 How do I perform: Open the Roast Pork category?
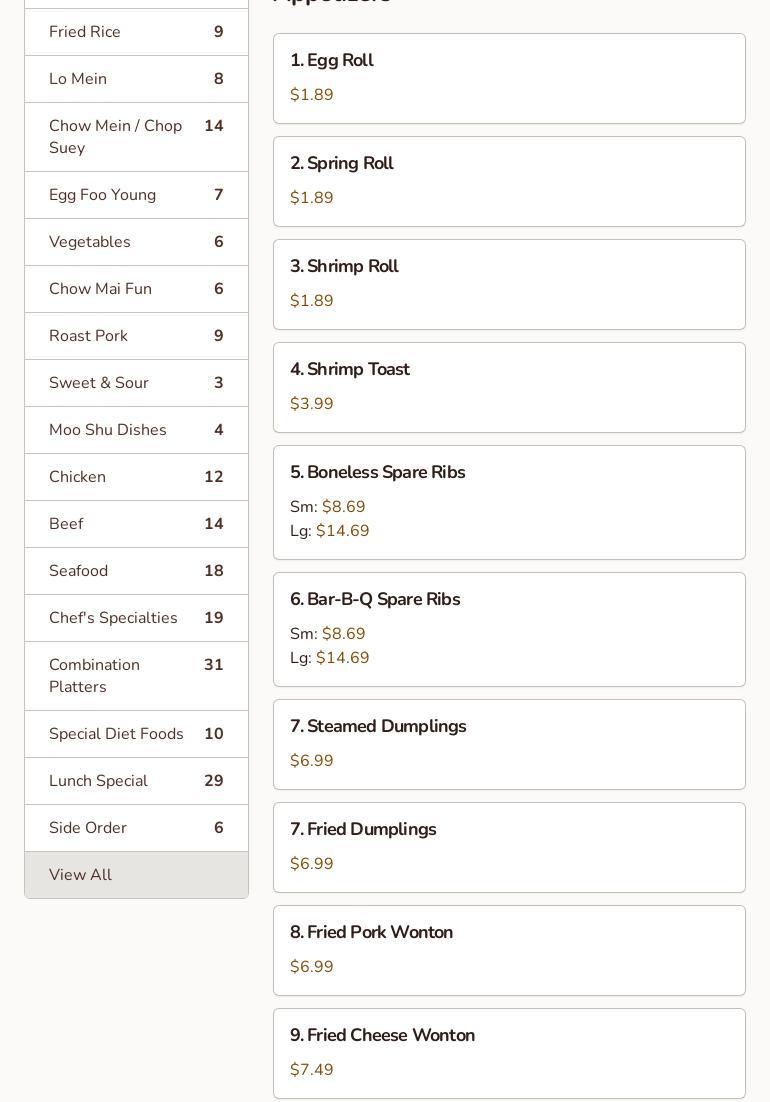pos(136,336)
